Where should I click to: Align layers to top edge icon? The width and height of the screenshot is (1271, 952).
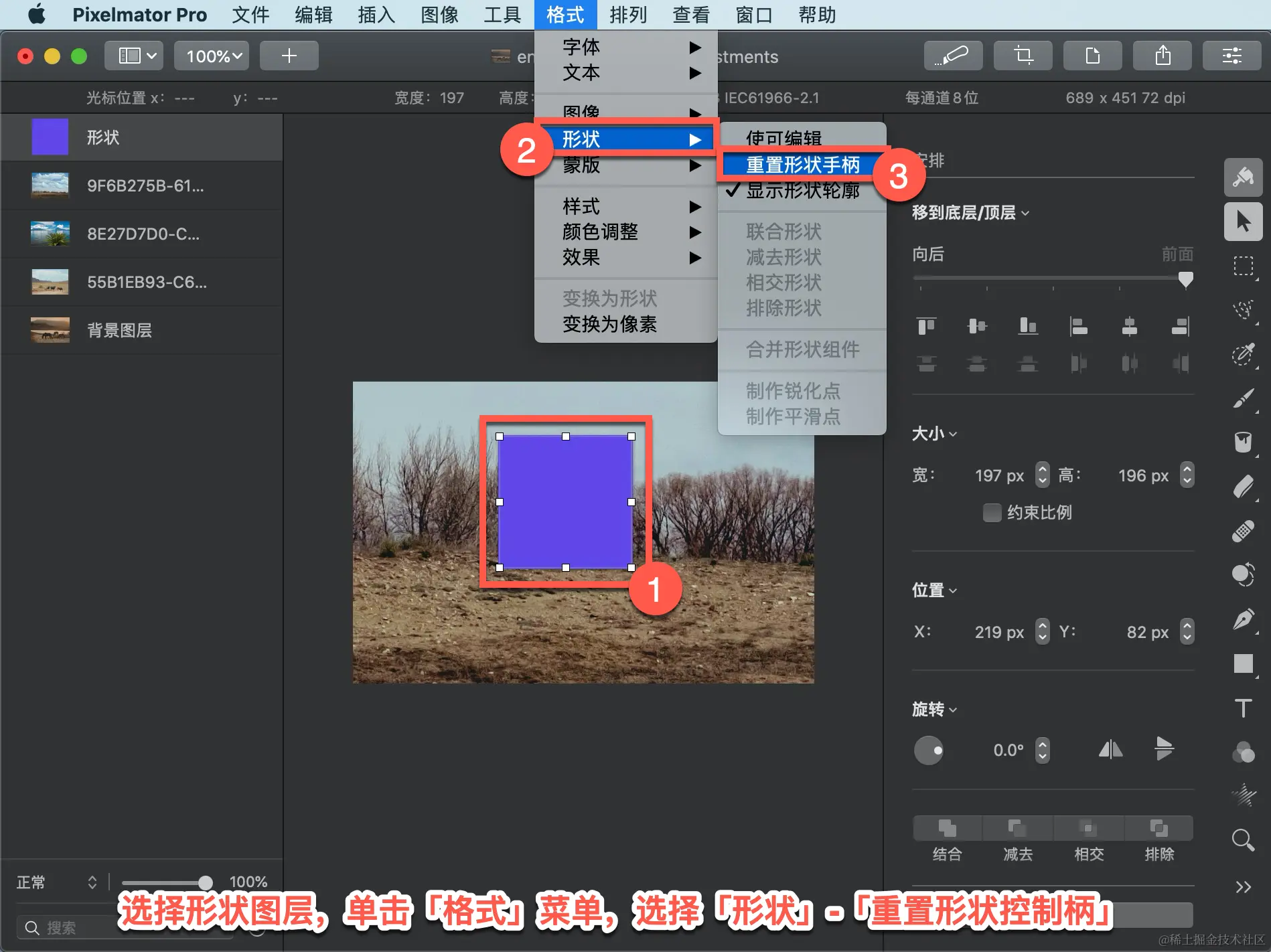(x=926, y=326)
